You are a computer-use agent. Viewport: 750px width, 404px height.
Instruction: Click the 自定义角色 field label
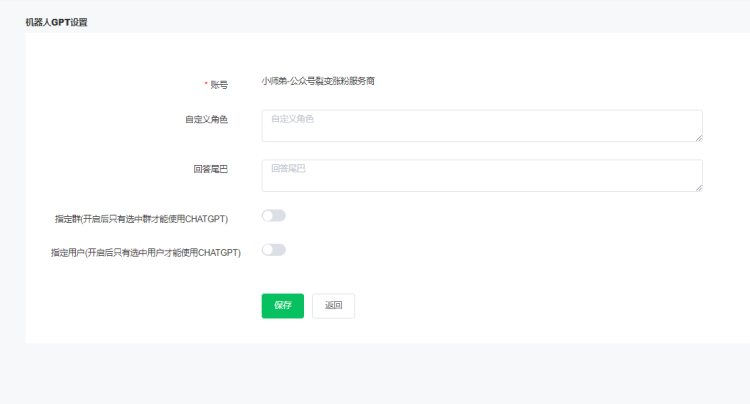click(206, 119)
